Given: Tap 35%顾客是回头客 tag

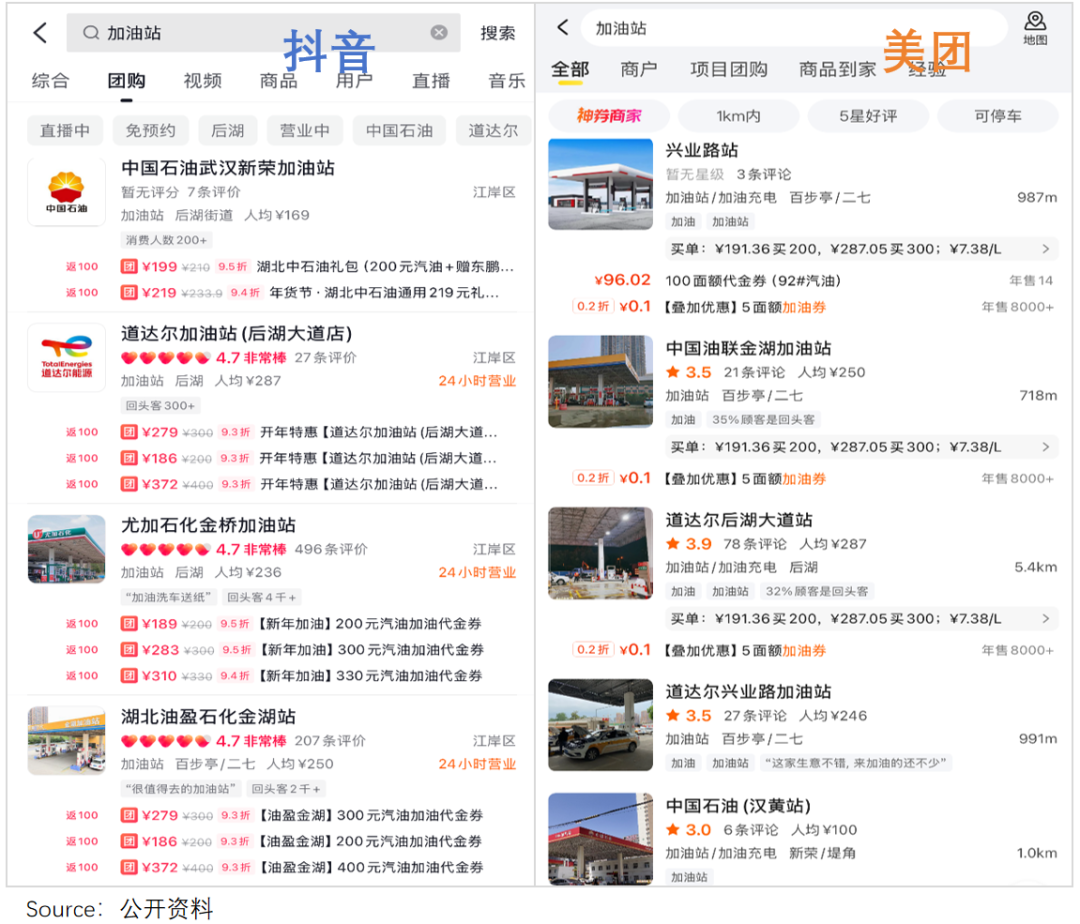Looking at the screenshot, I should (763, 419).
